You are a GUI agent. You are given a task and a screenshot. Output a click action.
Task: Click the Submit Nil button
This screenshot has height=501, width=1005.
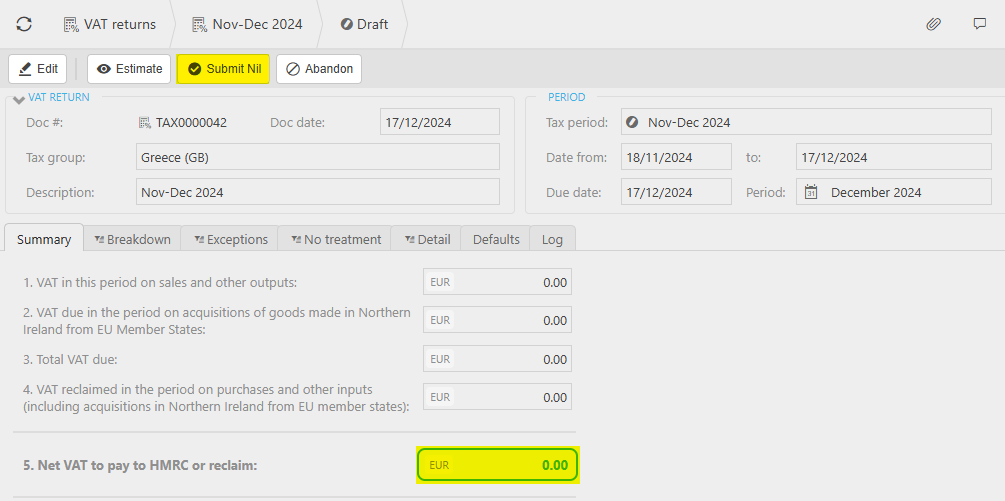pyautogui.click(x=223, y=69)
